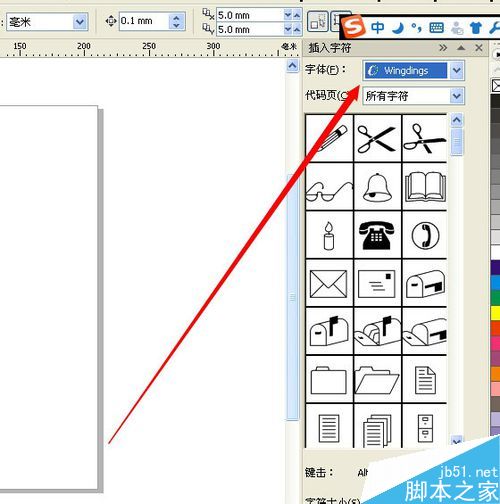The width and height of the screenshot is (500, 504).
Task: Select the open mailbox with raised flag
Action: pos(378,331)
